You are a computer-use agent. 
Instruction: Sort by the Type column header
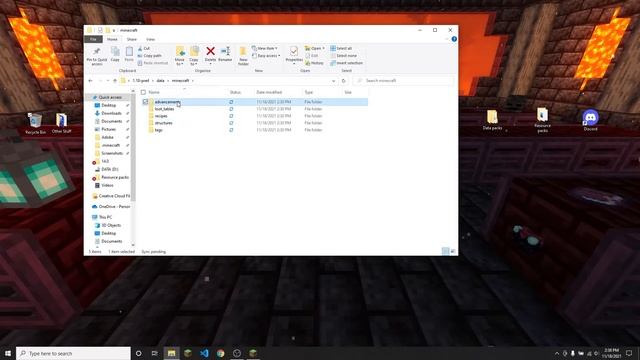point(309,92)
